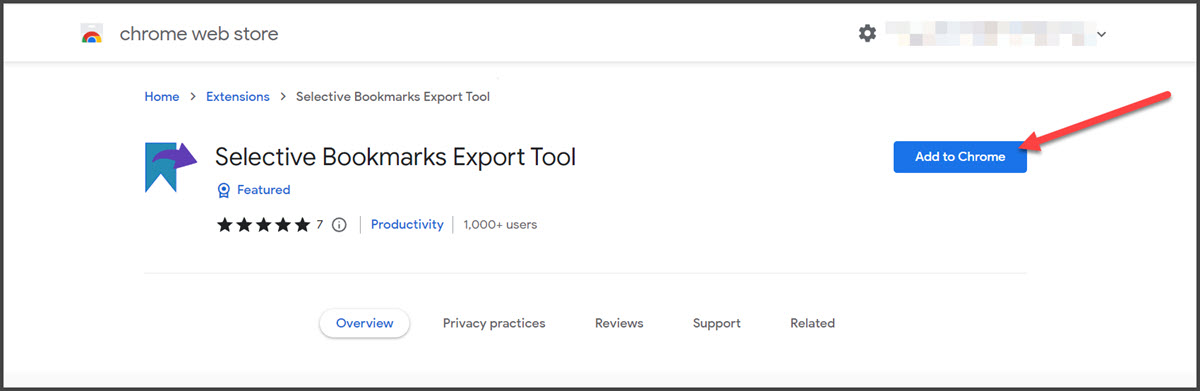This screenshot has height=391, width=1200.
Task: Click the 'Selective Bookmarks Export Tool' heading
Action: [x=396, y=157]
